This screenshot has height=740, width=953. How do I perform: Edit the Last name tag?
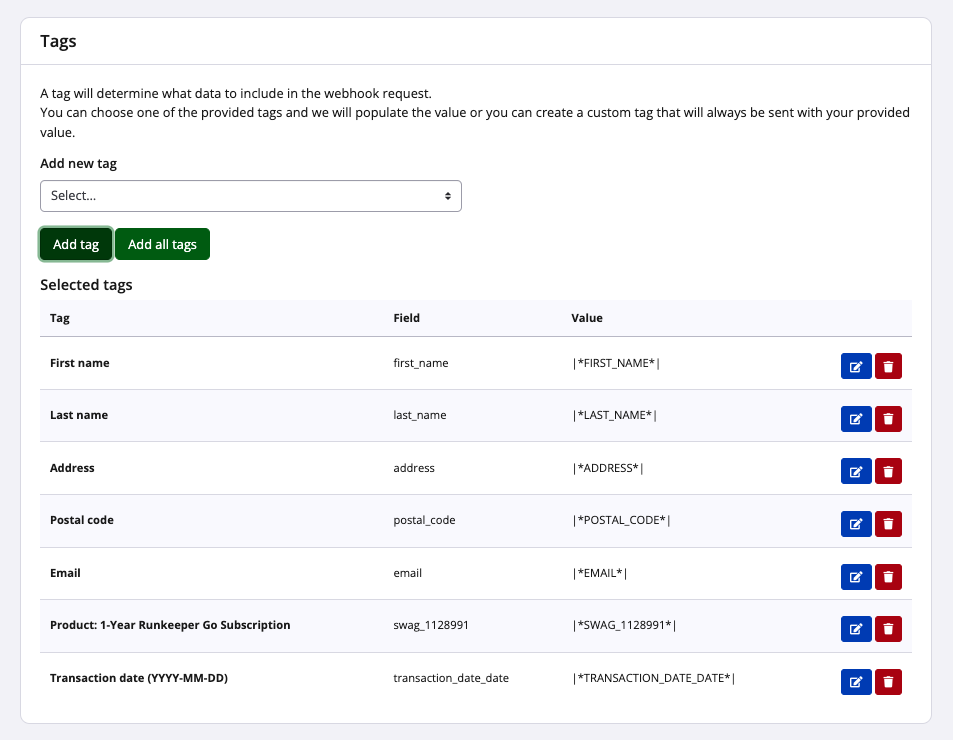tap(856, 419)
